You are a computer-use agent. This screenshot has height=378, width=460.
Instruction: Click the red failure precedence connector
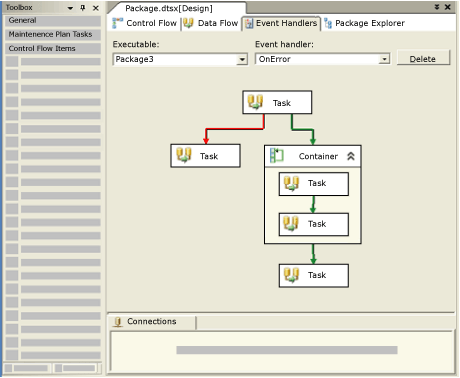(x=235, y=129)
